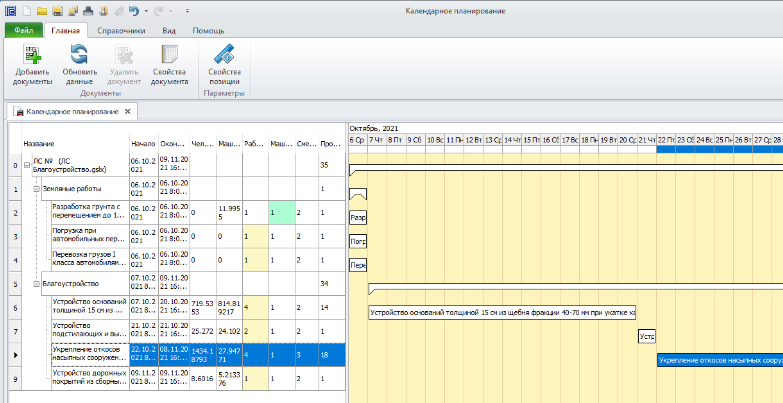Open Свойства позиции
The height and width of the screenshot is (403, 783).
point(224,64)
